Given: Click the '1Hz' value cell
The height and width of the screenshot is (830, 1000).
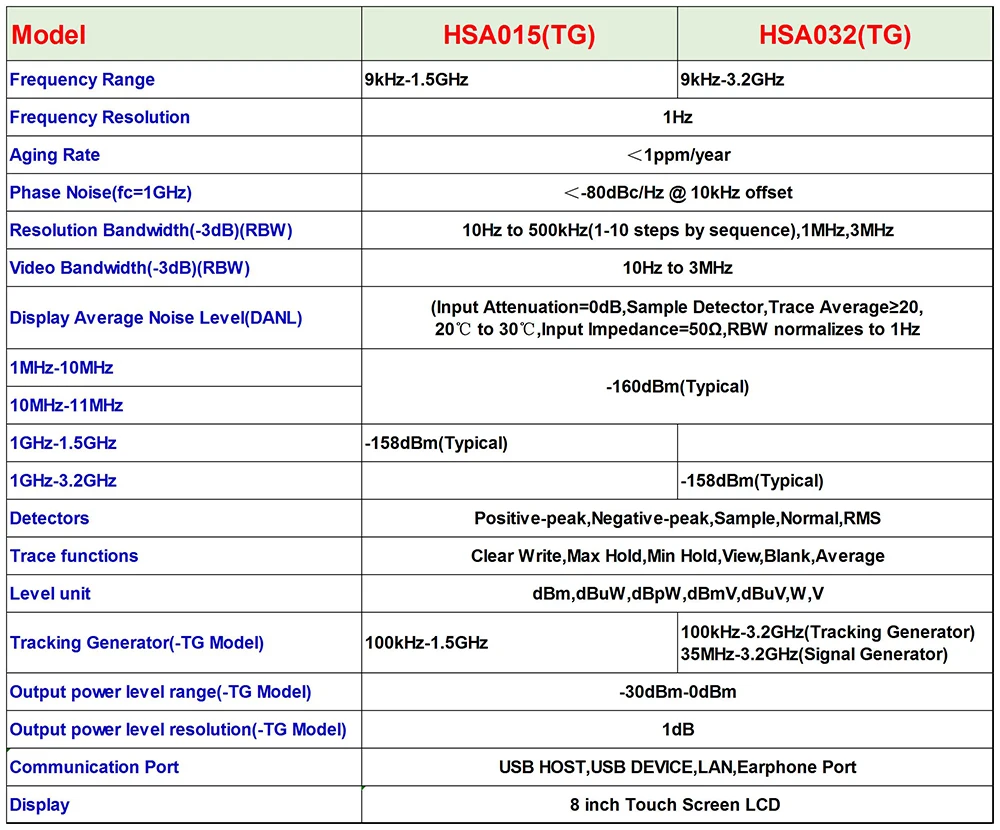Looking at the screenshot, I should coord(677,117).
